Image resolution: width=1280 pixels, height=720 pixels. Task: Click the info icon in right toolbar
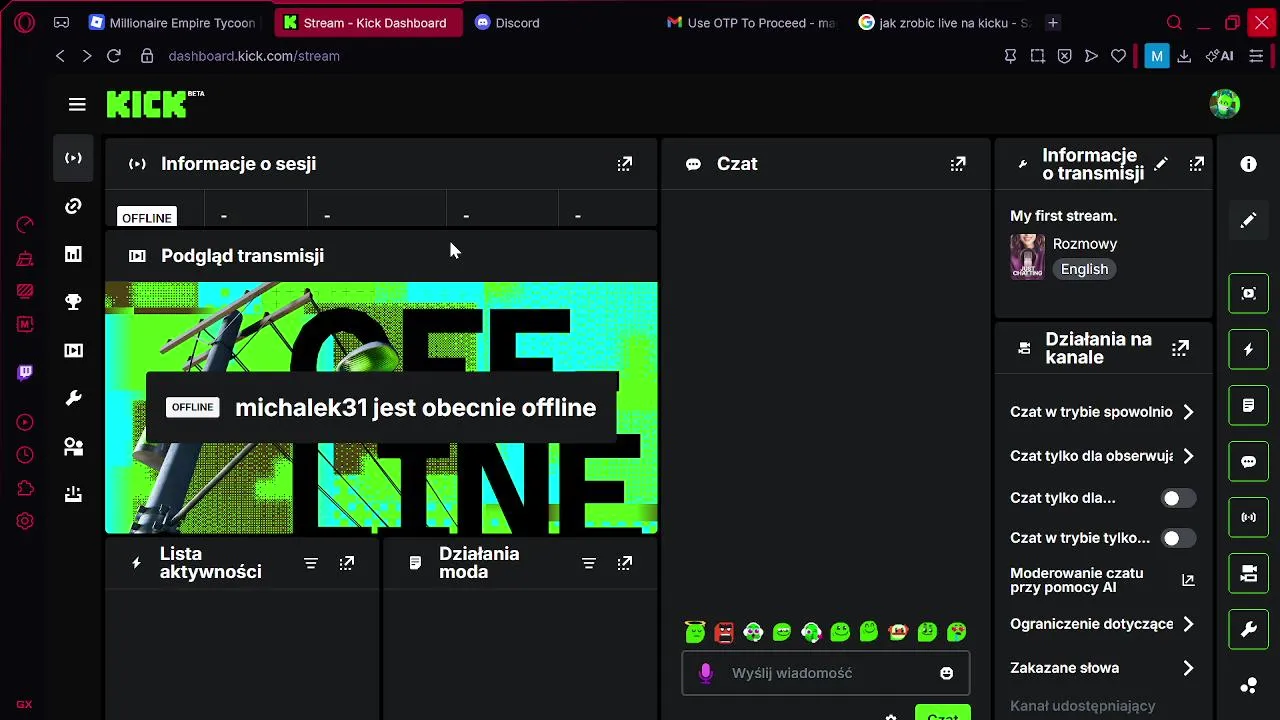[1248, 164]
